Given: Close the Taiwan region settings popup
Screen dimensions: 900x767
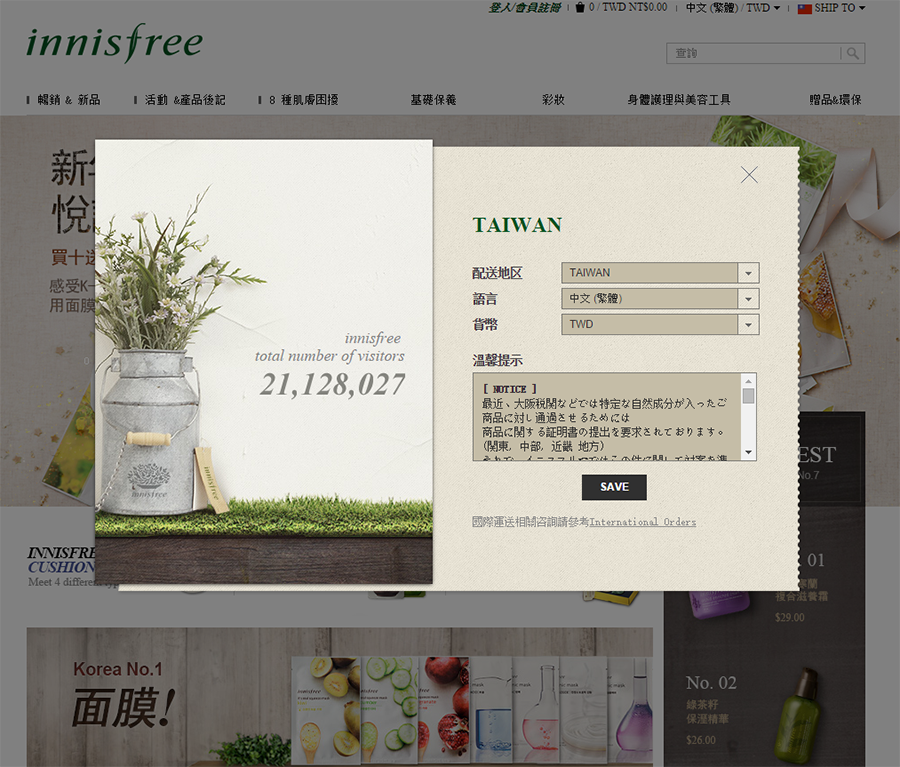Looking at the screenshot, I should 749,175.
